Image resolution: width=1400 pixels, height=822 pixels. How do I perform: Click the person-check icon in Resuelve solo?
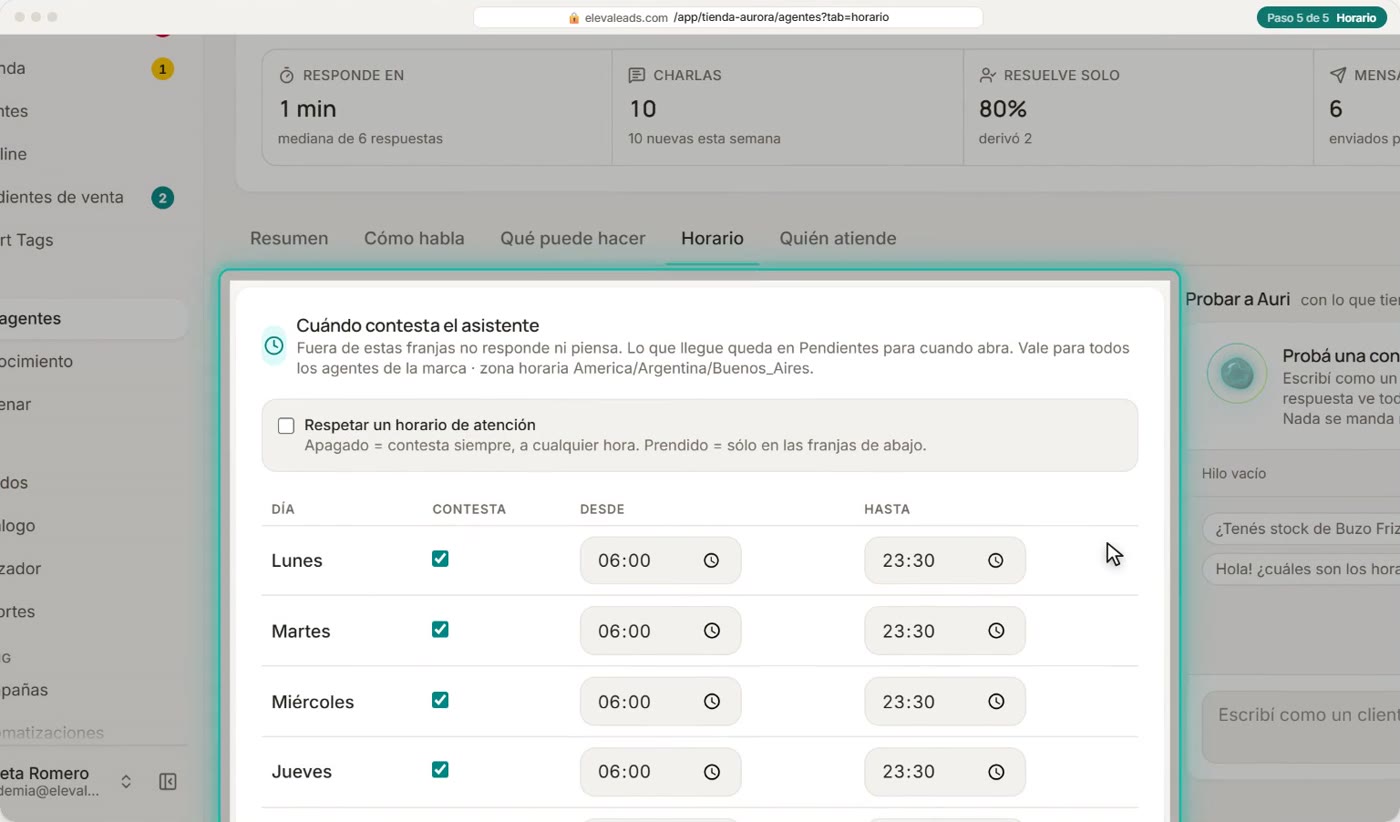(987, 75)
